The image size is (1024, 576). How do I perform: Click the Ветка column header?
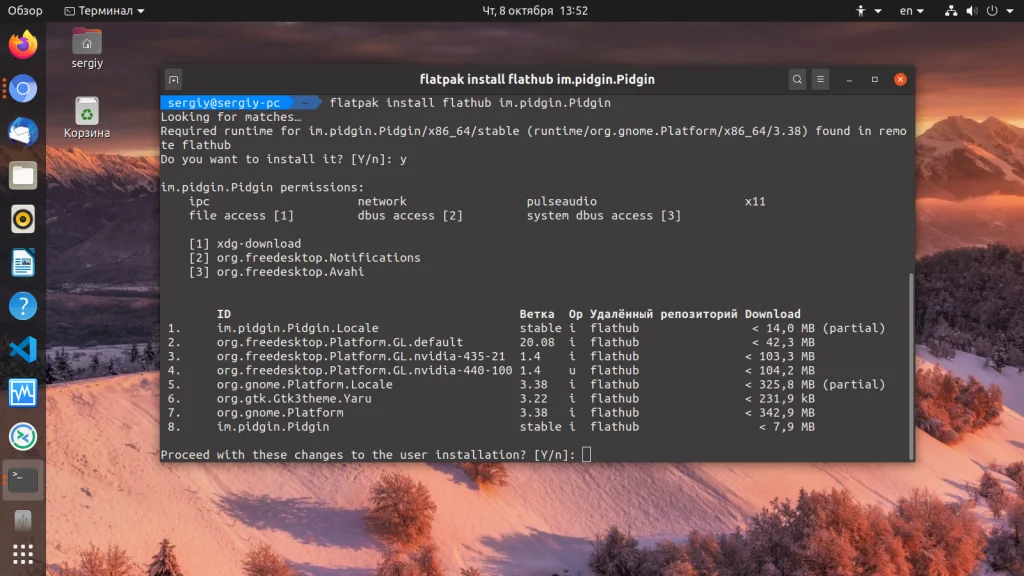[x=537, y=314]
